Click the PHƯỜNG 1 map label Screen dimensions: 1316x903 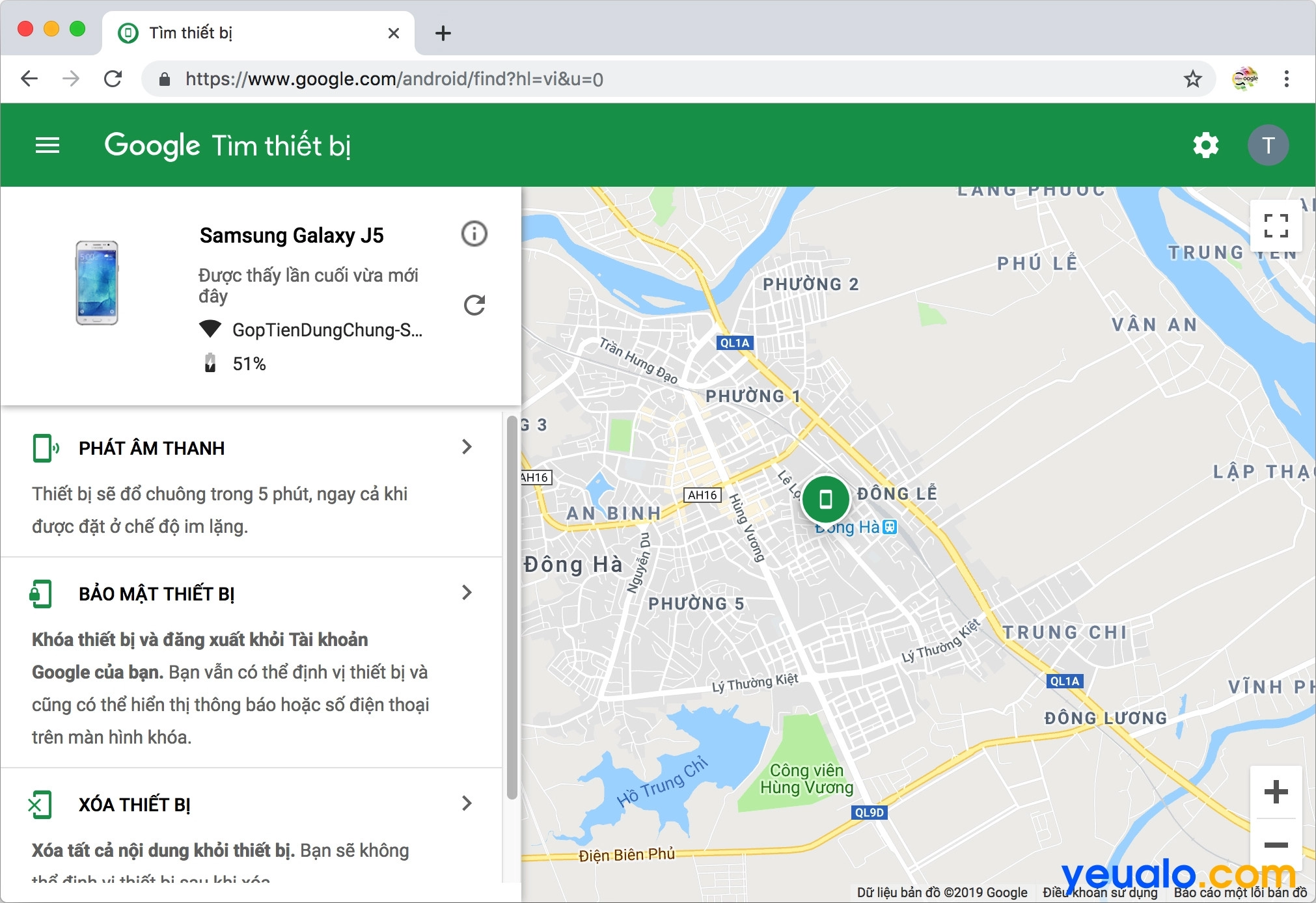pos(753,396)
